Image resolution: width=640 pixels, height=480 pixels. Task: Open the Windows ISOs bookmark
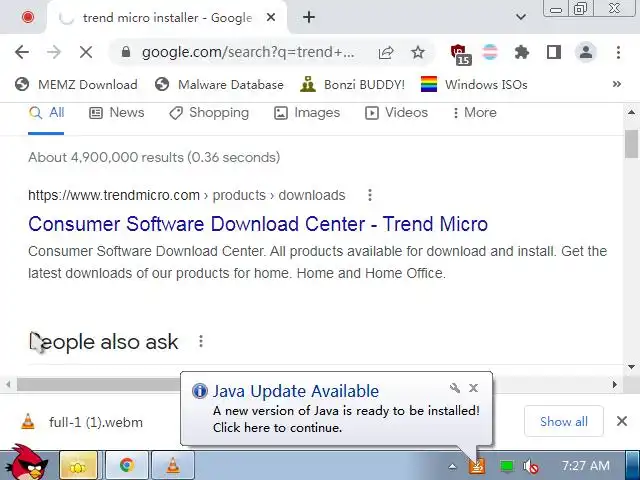tap(474, 84)
